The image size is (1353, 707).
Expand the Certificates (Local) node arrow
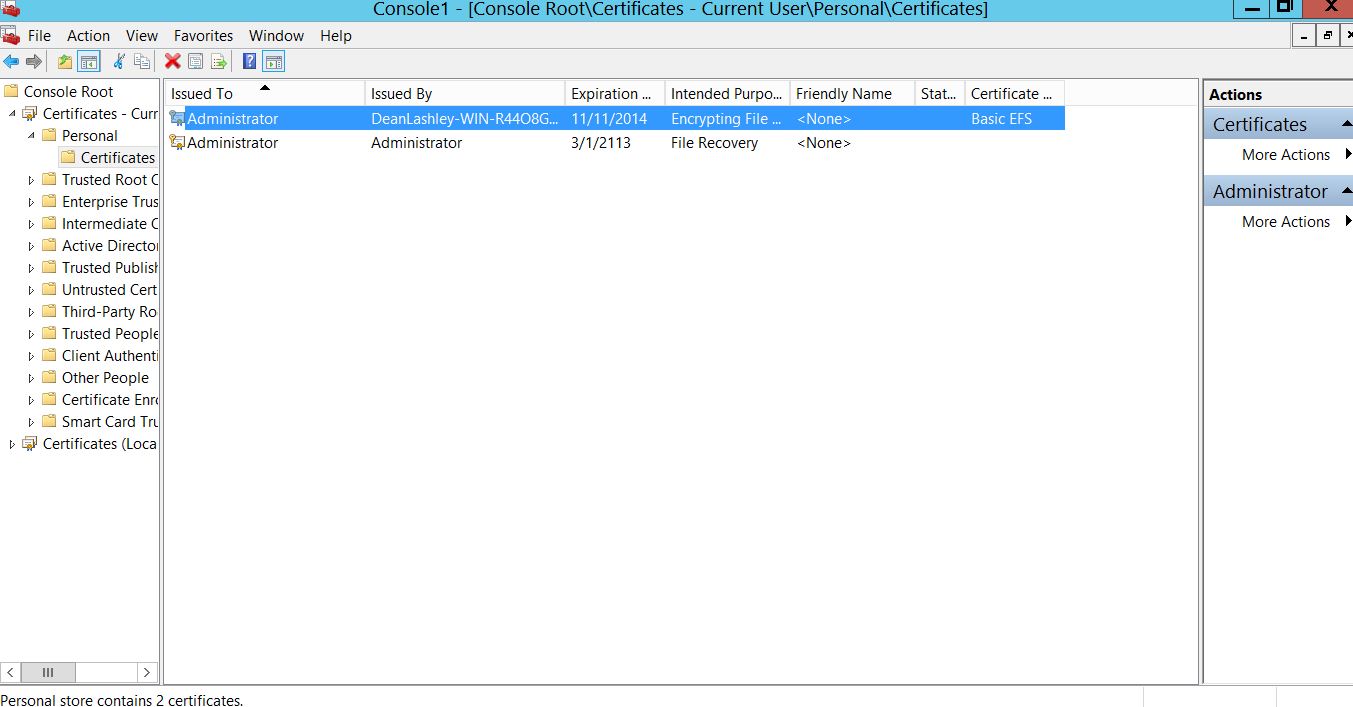click(x=12, y=444)
